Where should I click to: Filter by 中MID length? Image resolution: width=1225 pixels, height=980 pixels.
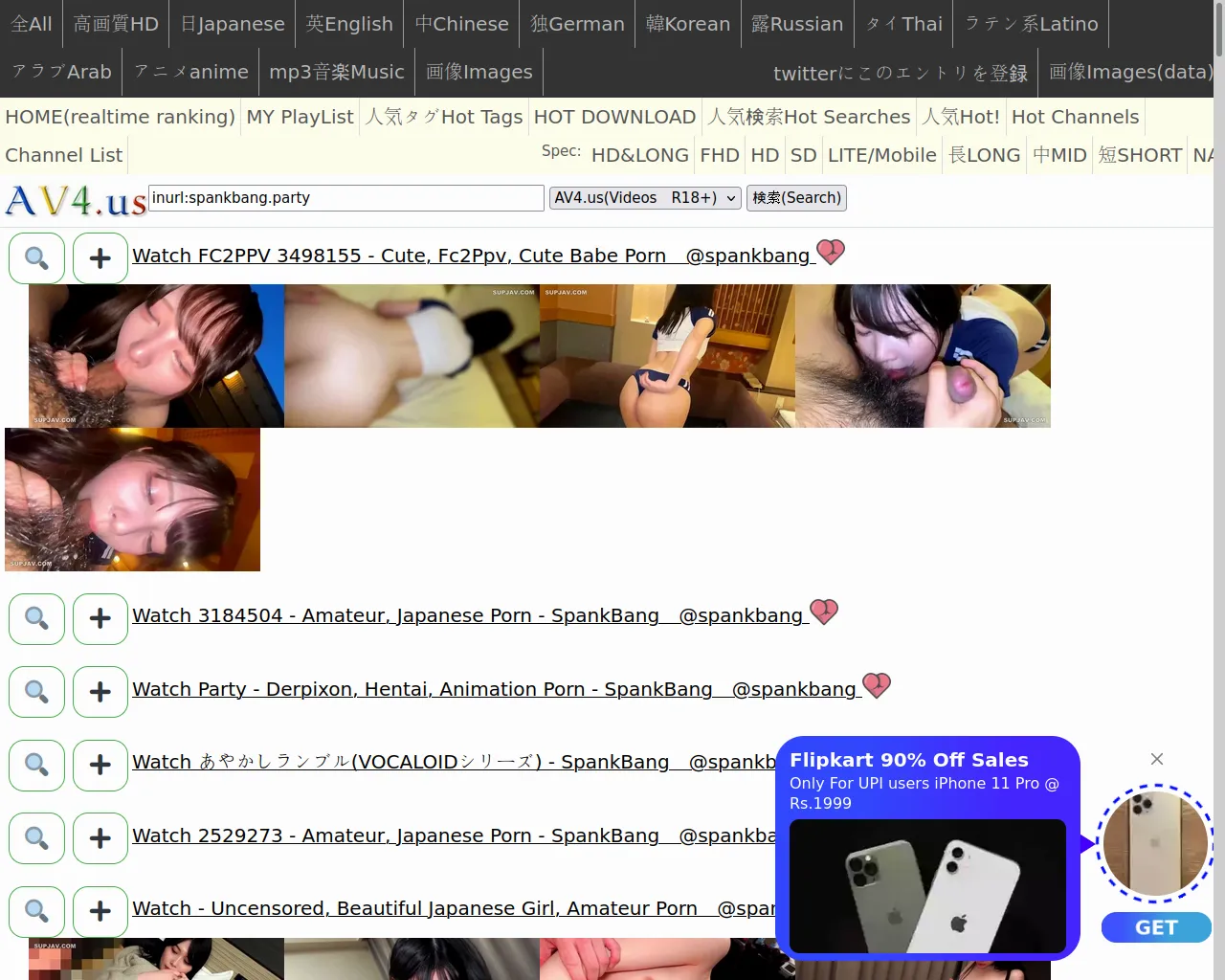coord(1059,155)
